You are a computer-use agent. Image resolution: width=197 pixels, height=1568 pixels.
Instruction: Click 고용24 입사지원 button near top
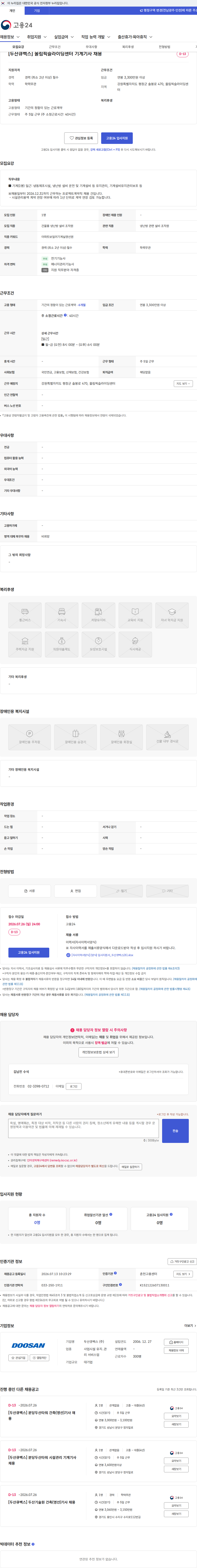(117, 138)
